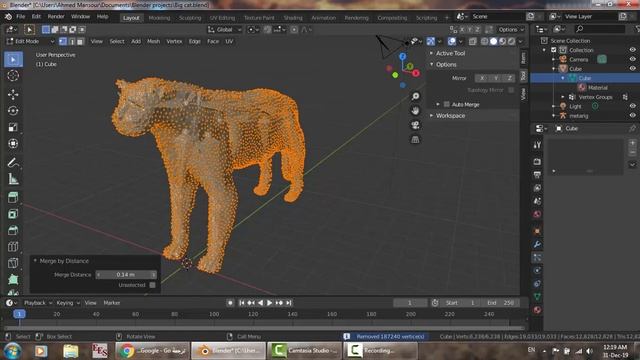This screenshot has width=640, height=360.
Task: Open the Render menu
Action: tap(56, 17)
